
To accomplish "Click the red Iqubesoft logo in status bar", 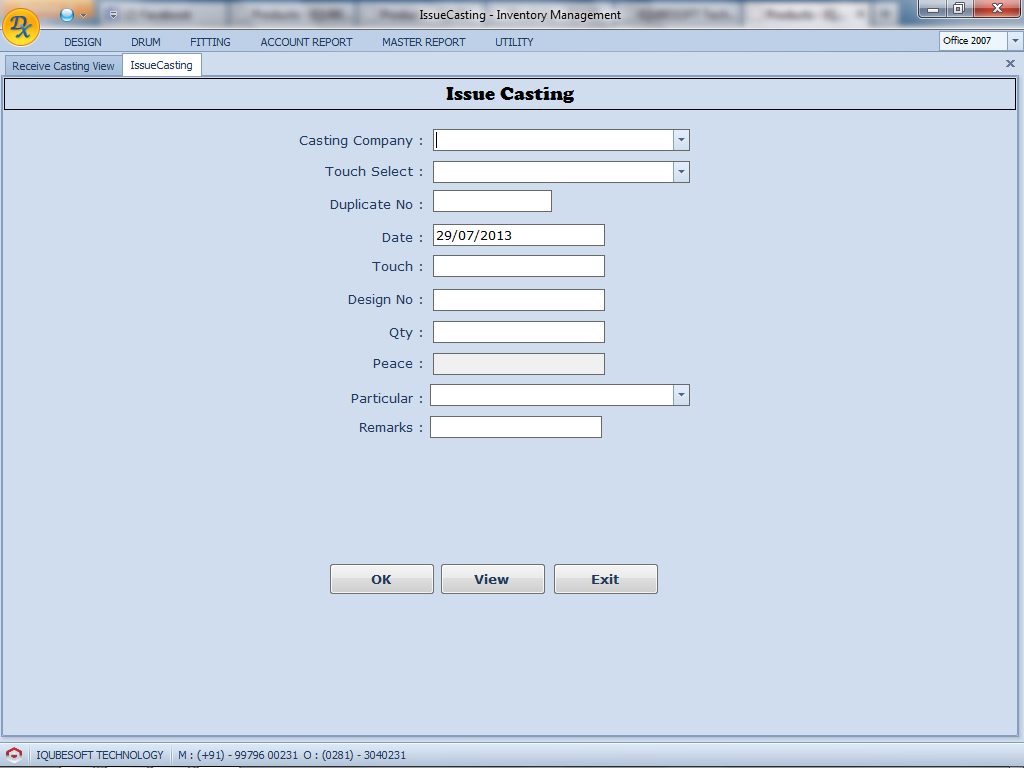I will [14, 755].
